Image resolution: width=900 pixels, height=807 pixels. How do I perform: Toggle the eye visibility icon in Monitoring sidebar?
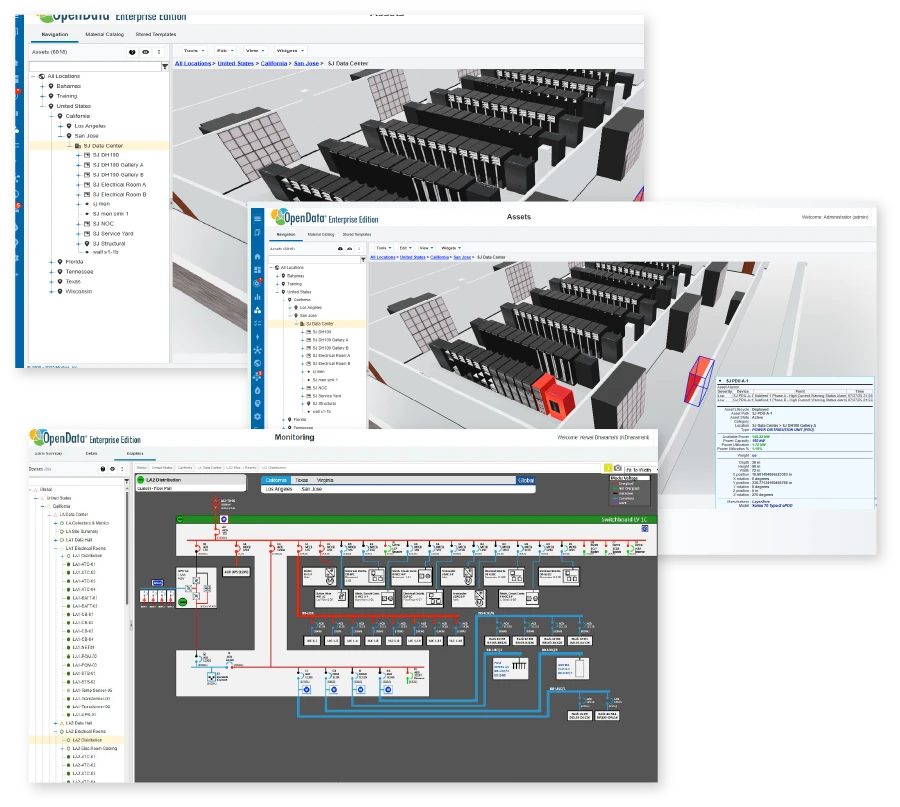pos(112,469)
